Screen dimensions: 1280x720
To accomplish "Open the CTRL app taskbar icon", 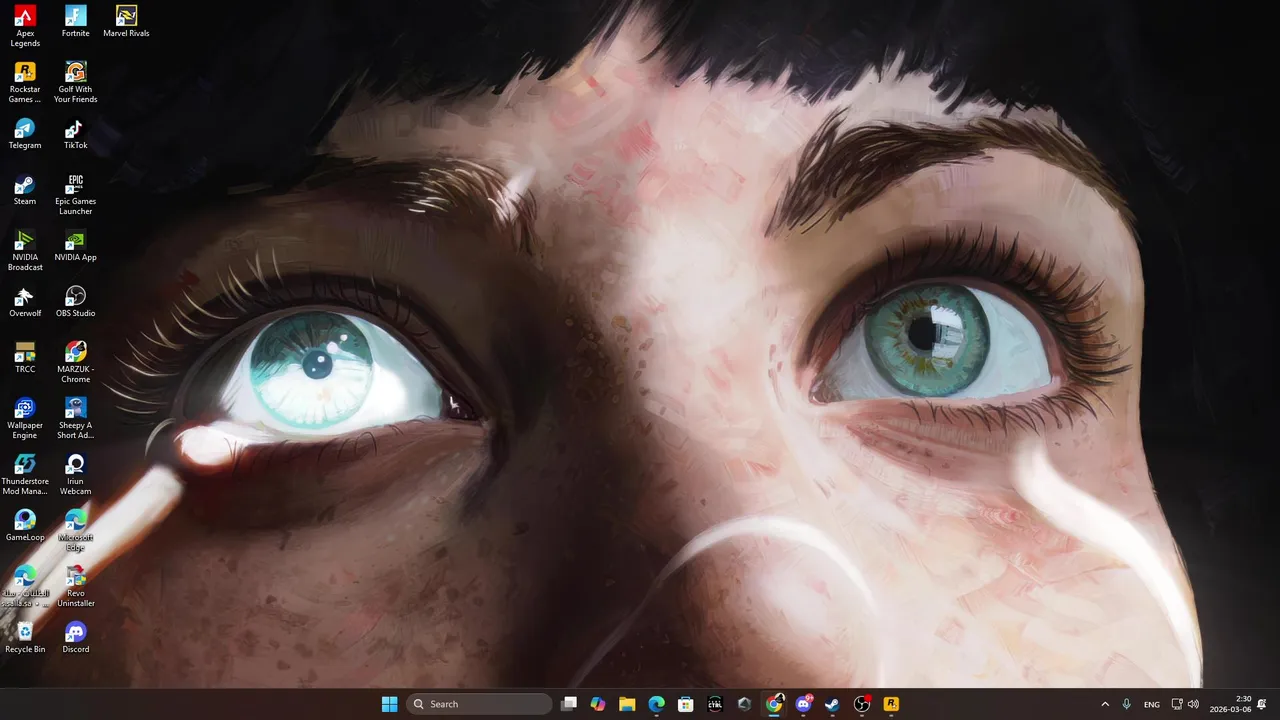I will point(715,704).
